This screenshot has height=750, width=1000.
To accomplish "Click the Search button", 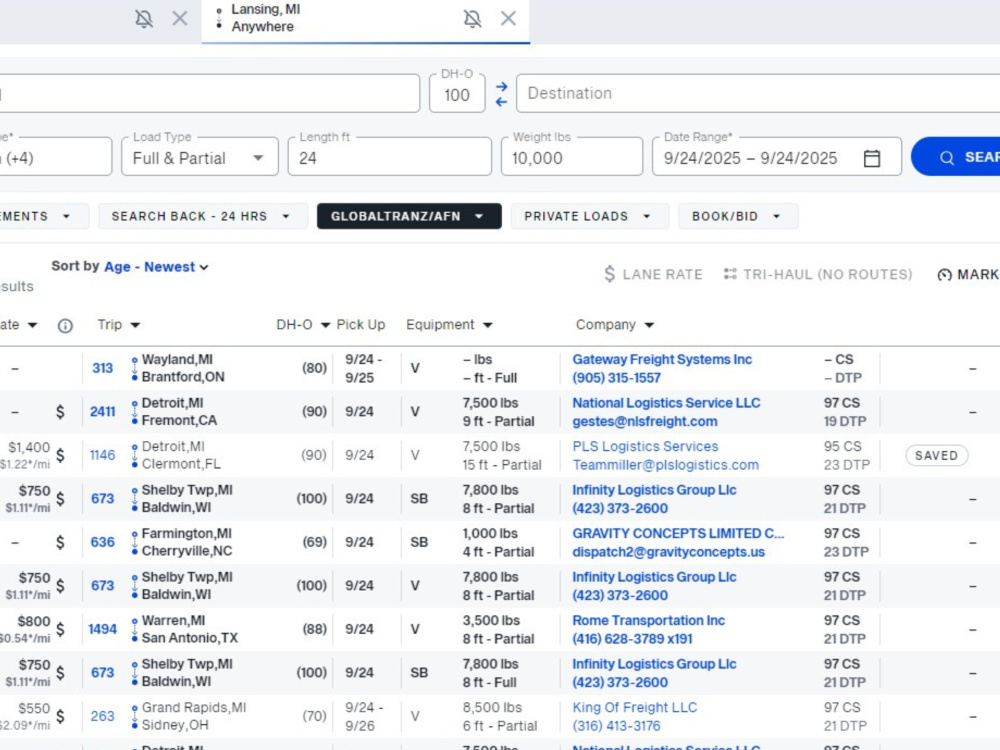I will 956,157.
